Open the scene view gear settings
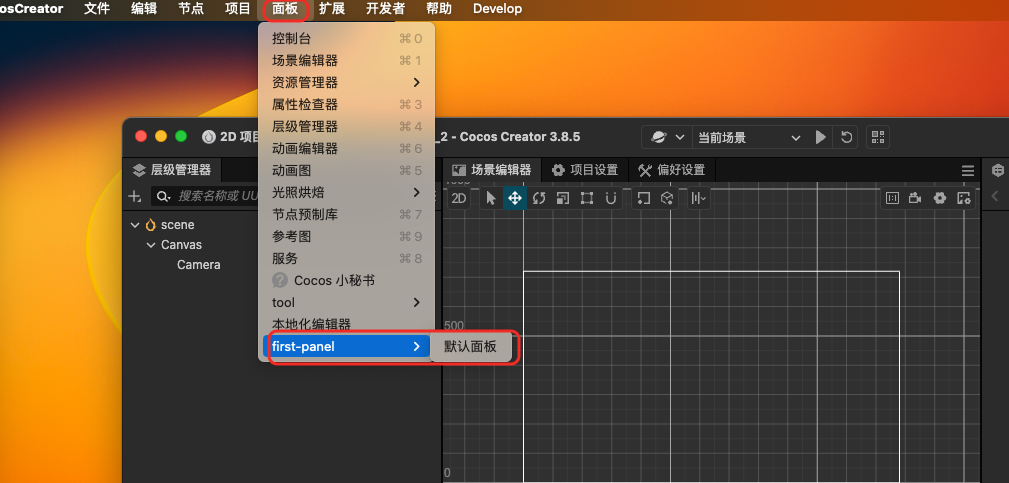 point(940,198)
